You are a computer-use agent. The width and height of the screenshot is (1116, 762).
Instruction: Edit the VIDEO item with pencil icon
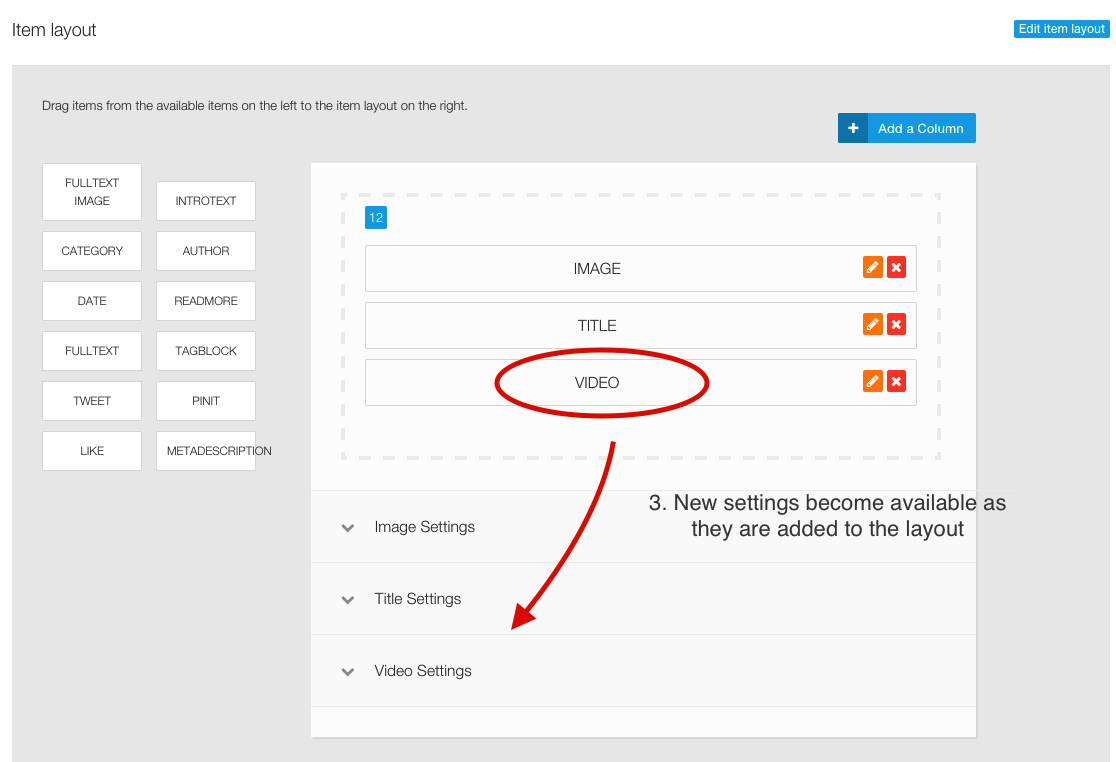point(873,381)
